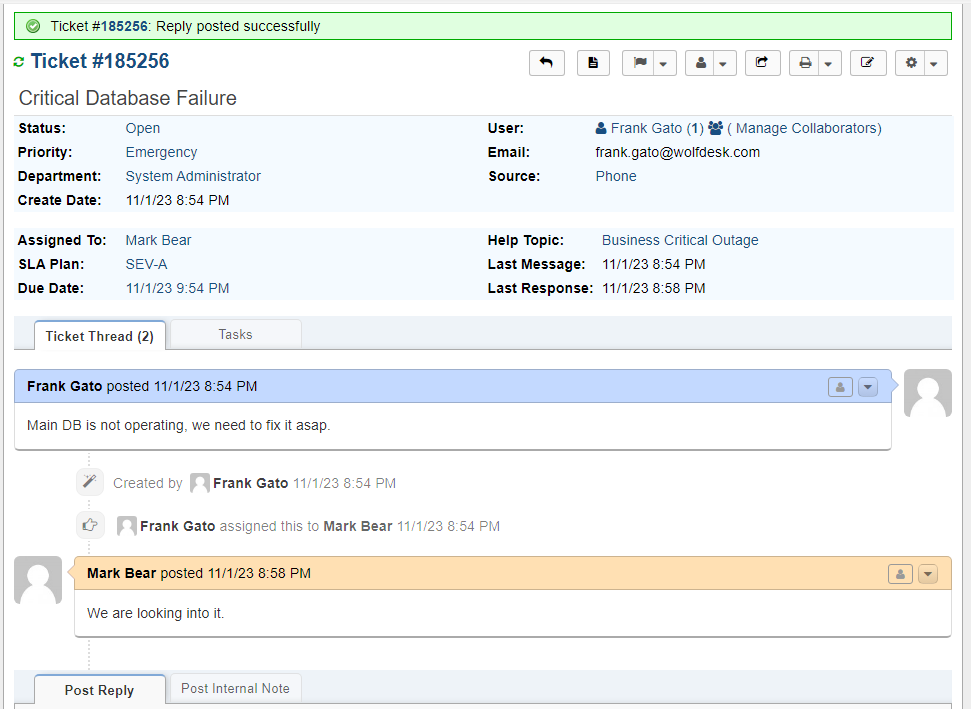Viewport: 971px width, 709px height.
Task: Click the flag icon to ban email
Action: tap(640, 62)
